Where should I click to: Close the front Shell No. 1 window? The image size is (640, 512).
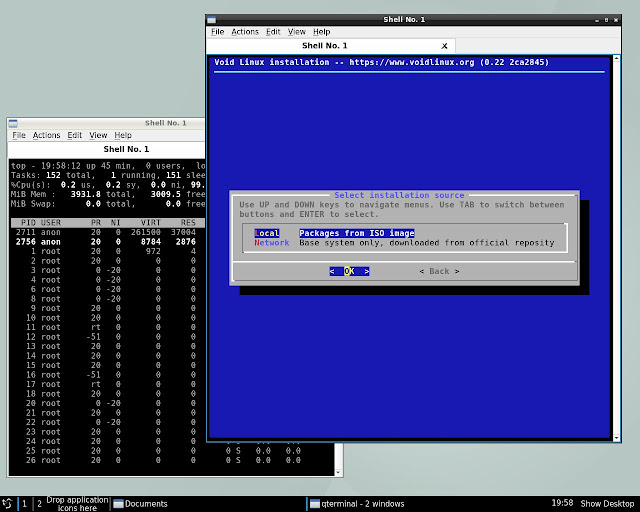click(x=616, y=20)
